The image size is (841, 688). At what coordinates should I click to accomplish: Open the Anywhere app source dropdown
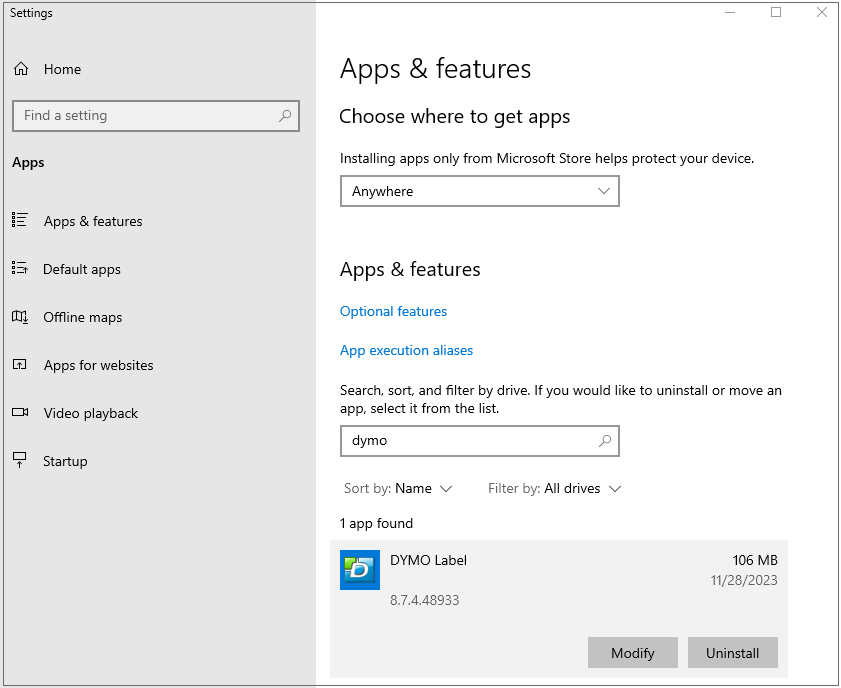point(480,191)
